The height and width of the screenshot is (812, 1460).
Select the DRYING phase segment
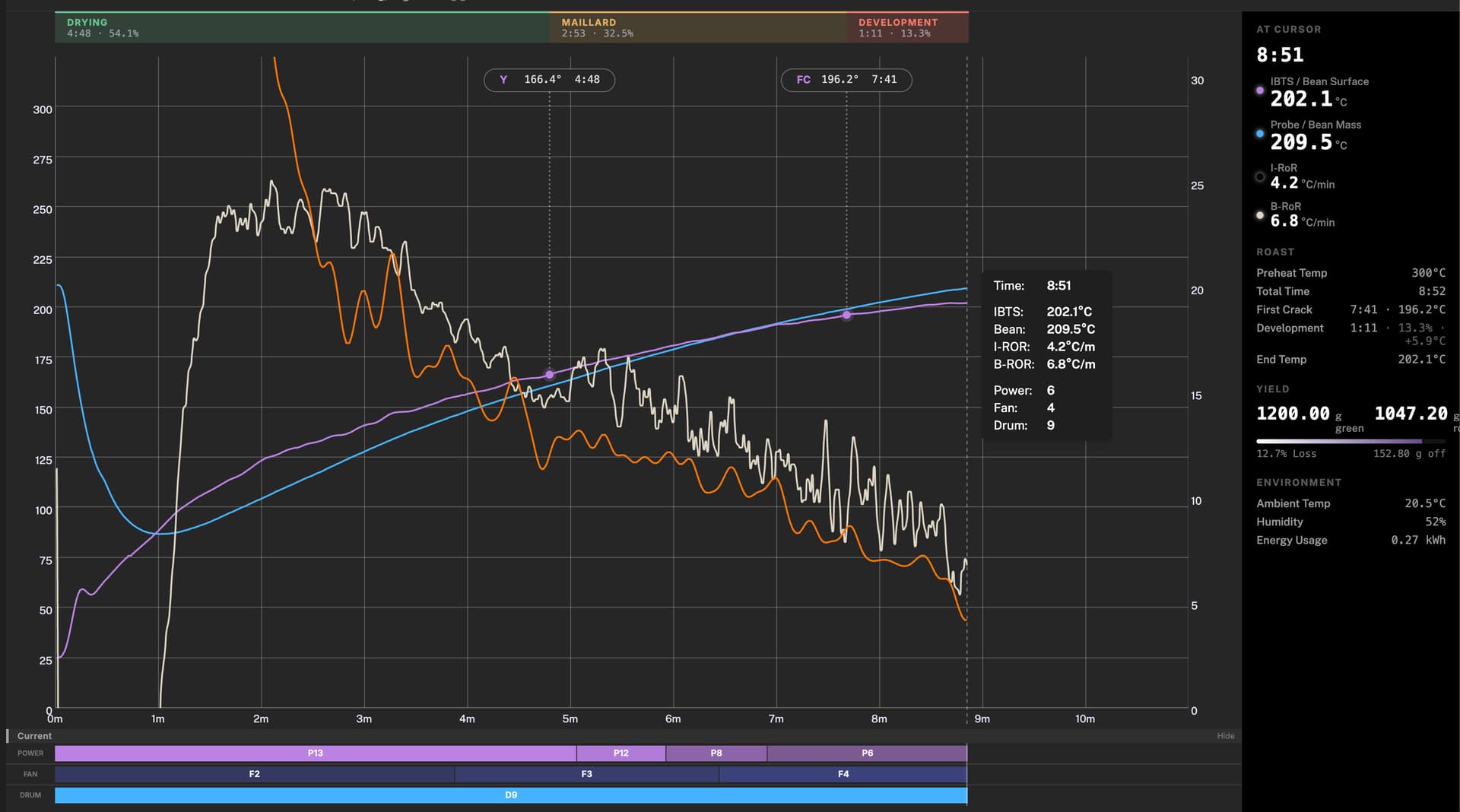point(302,27)
